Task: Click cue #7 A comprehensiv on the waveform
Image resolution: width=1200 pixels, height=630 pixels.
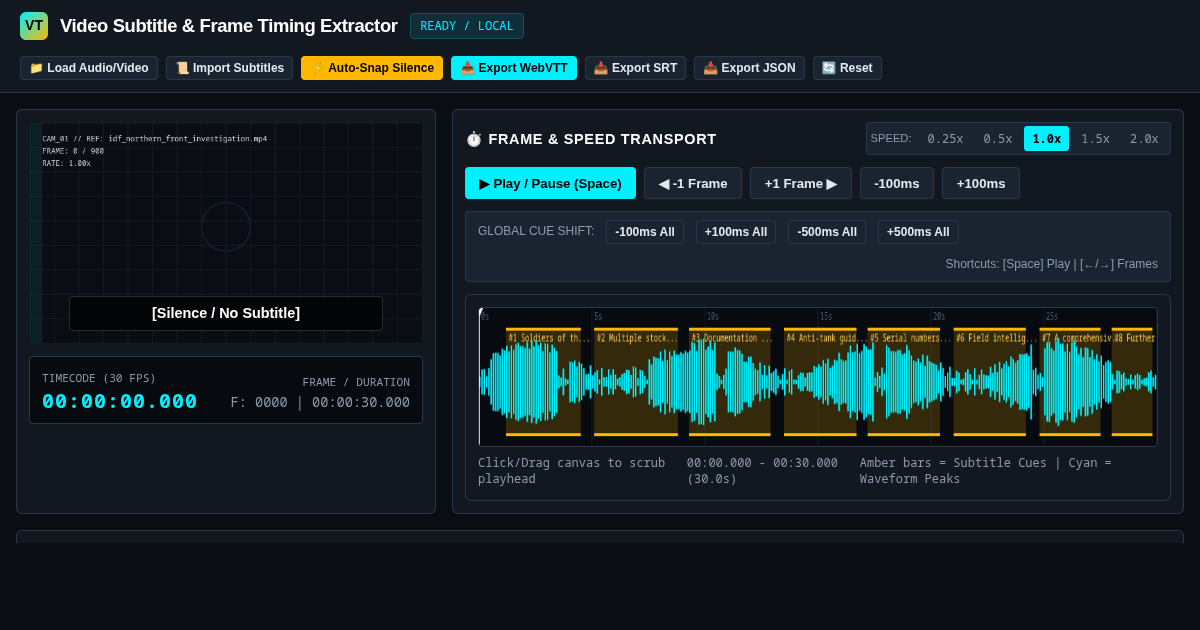Action: (1070, 382)
